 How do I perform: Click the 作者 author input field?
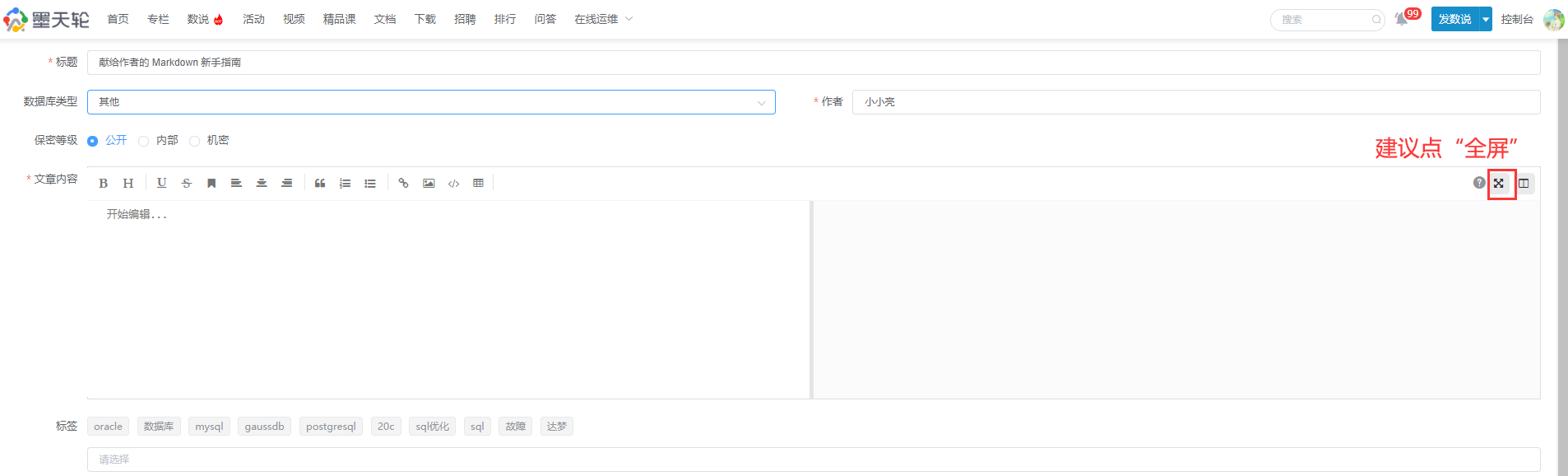click(1196, 102)
